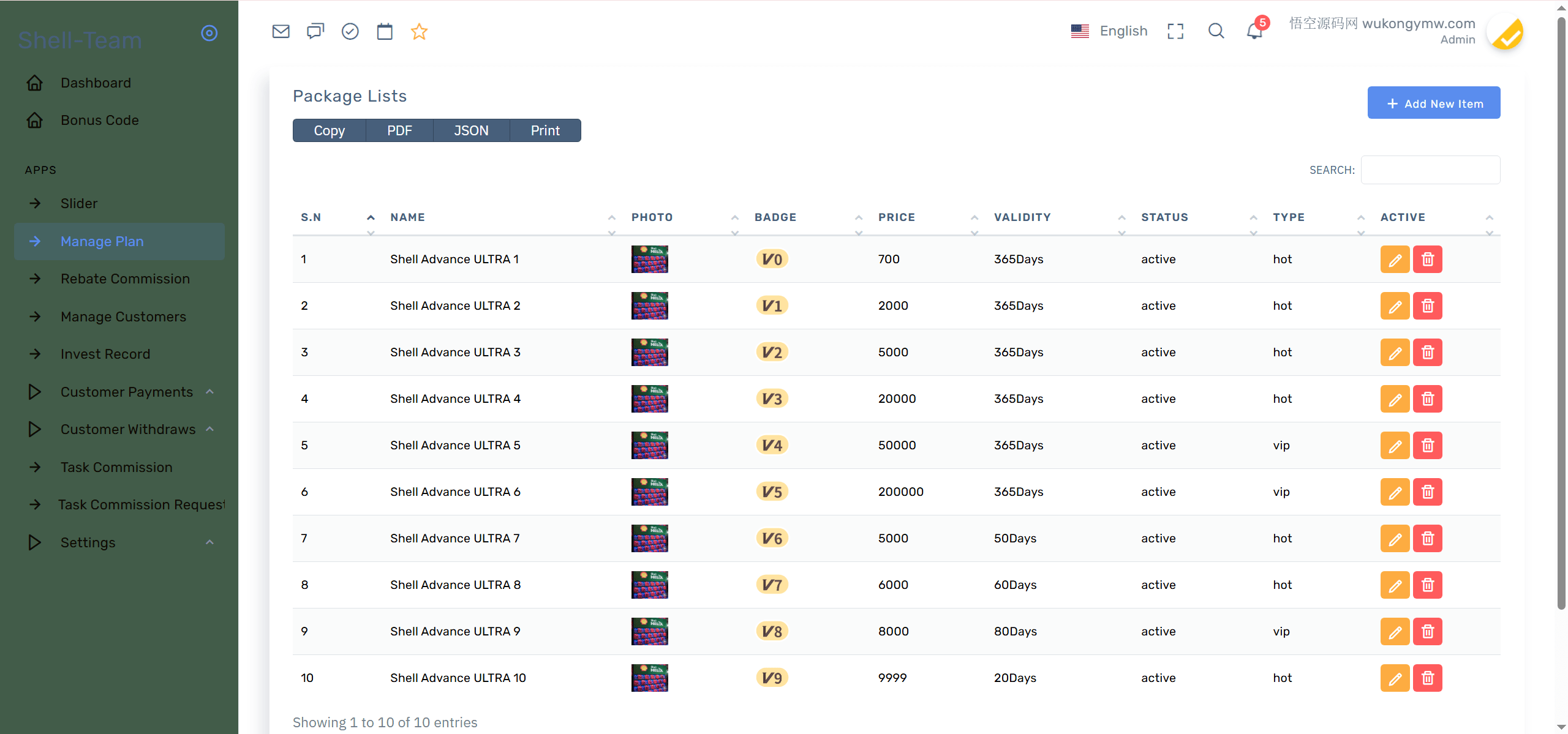Delete Shell Advance ULTRA 5 package
The image size is (1568, 734).
click(x=1427, y=446)
